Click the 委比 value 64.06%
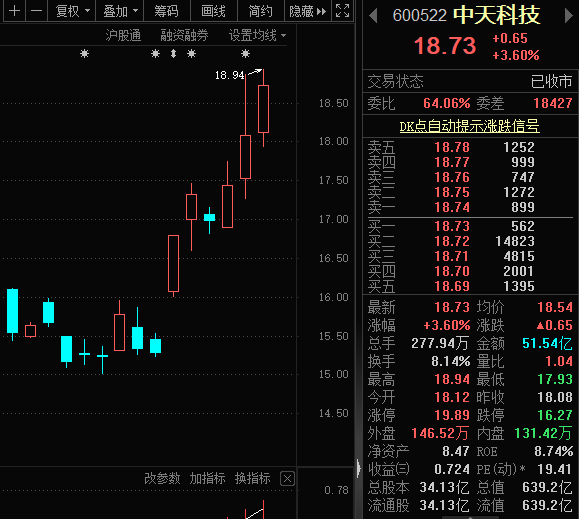The width and height of the screenshot is (579, 519). tap(446, 103)
